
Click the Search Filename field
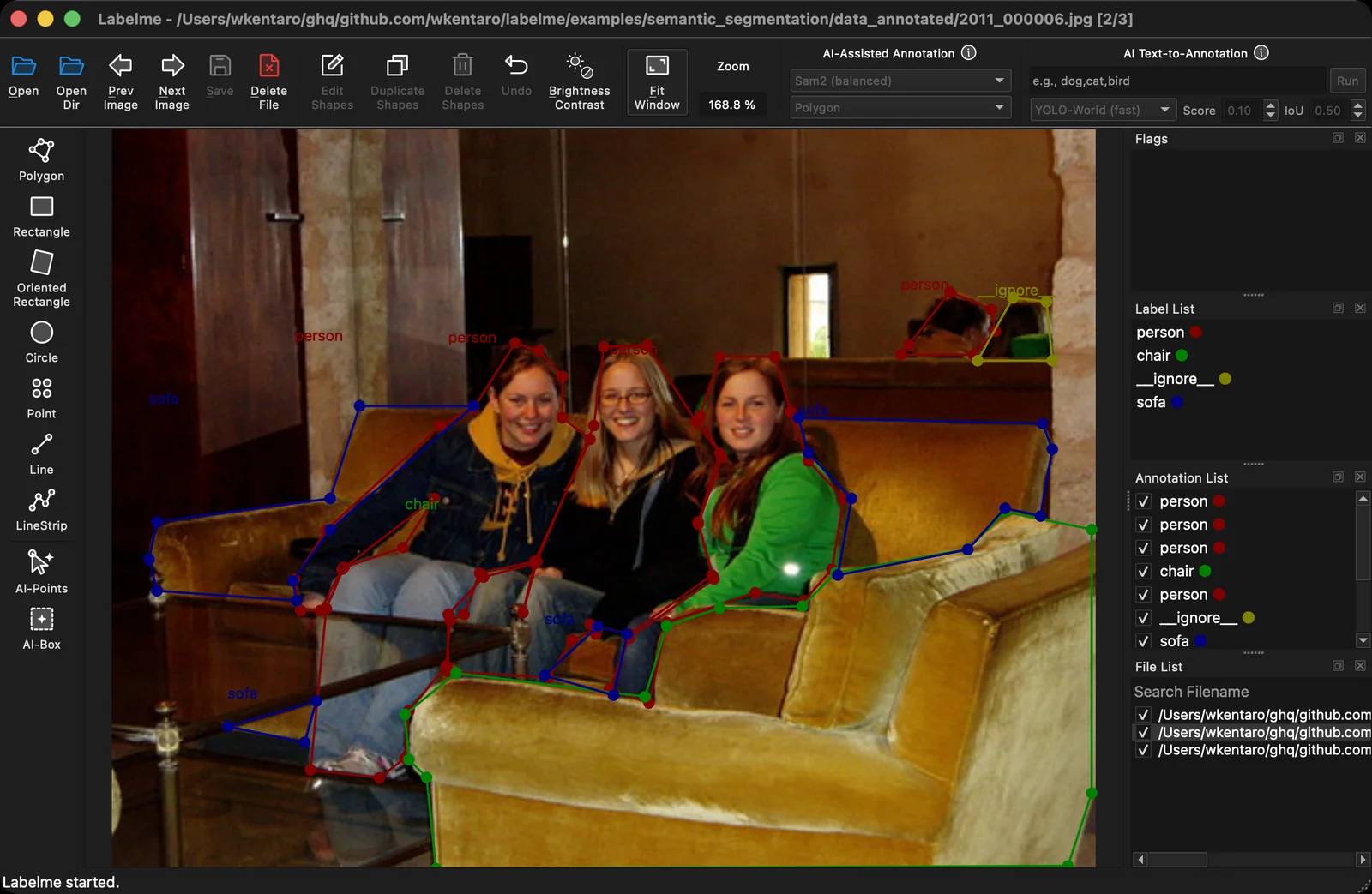pyautogui.click(x=1250, y=692)
